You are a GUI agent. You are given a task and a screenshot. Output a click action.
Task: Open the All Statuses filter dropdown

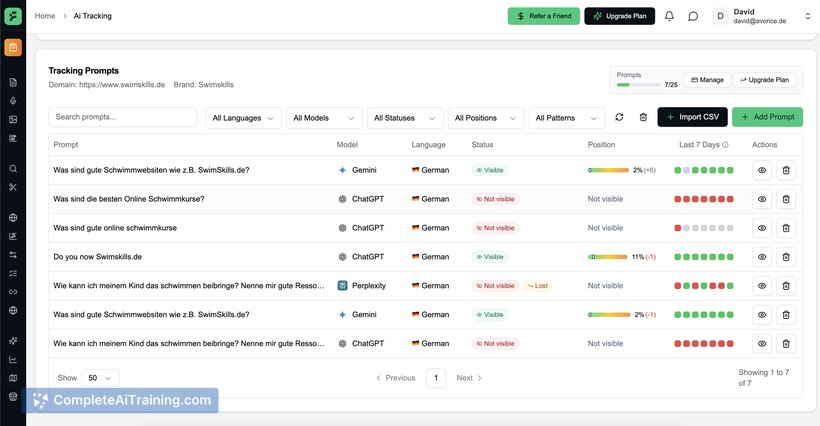(405, 118)
